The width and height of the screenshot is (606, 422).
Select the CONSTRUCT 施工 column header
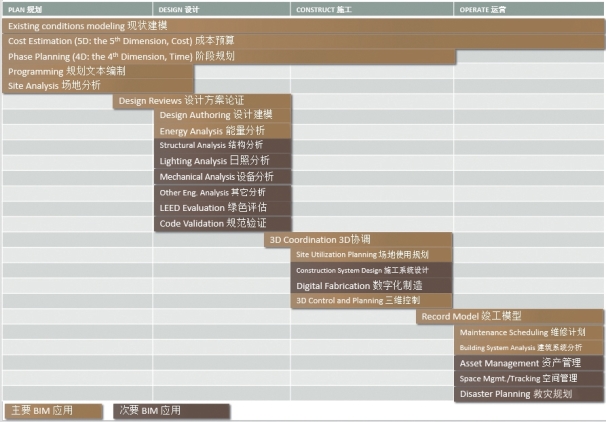click(372, 9)
